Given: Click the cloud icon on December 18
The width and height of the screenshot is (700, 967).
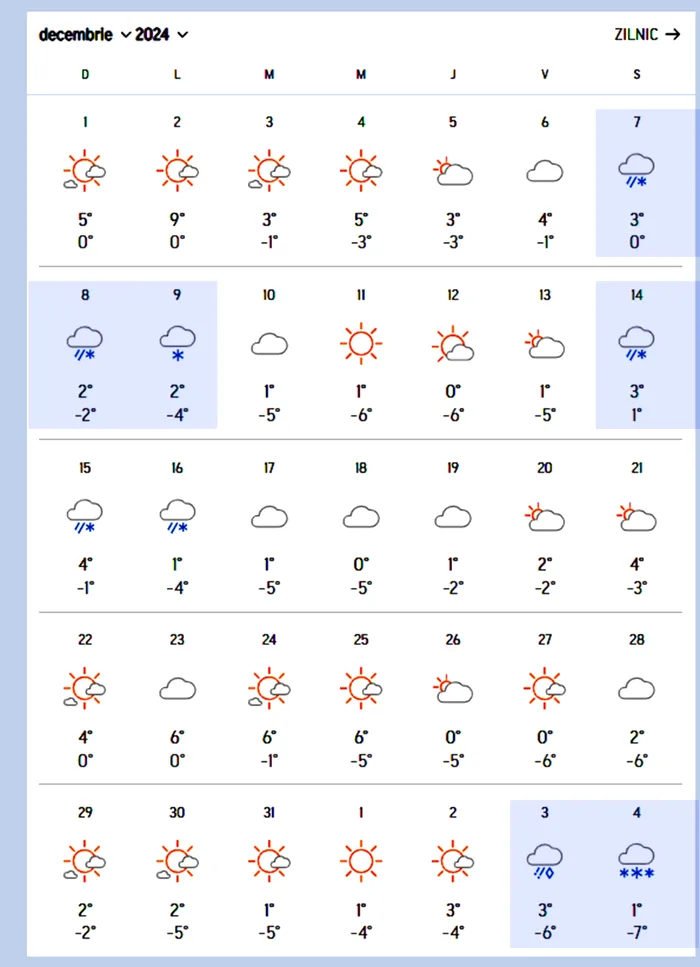Looking at the screenshot, I should click(x=361, y=517).
